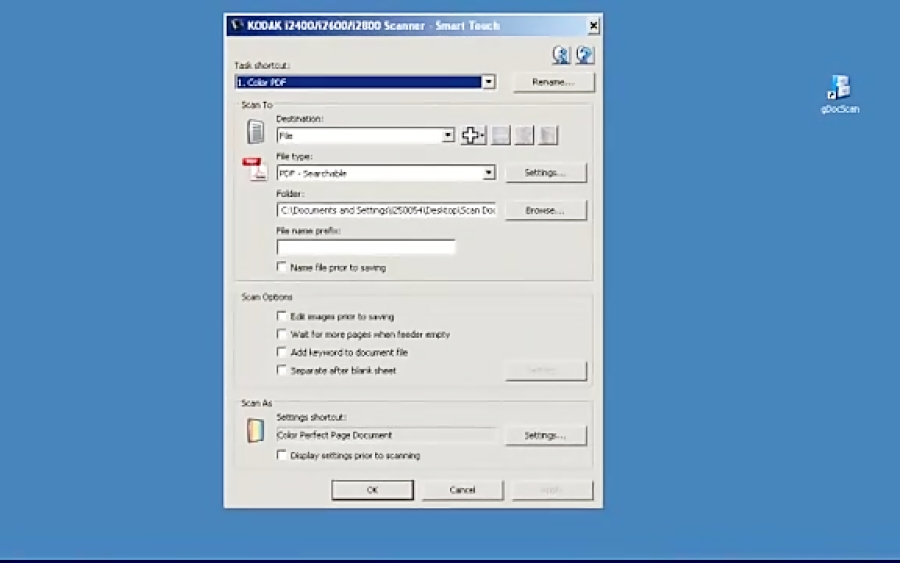
Task: Enable Name file prior to saving
Action: tap(282, 267)
